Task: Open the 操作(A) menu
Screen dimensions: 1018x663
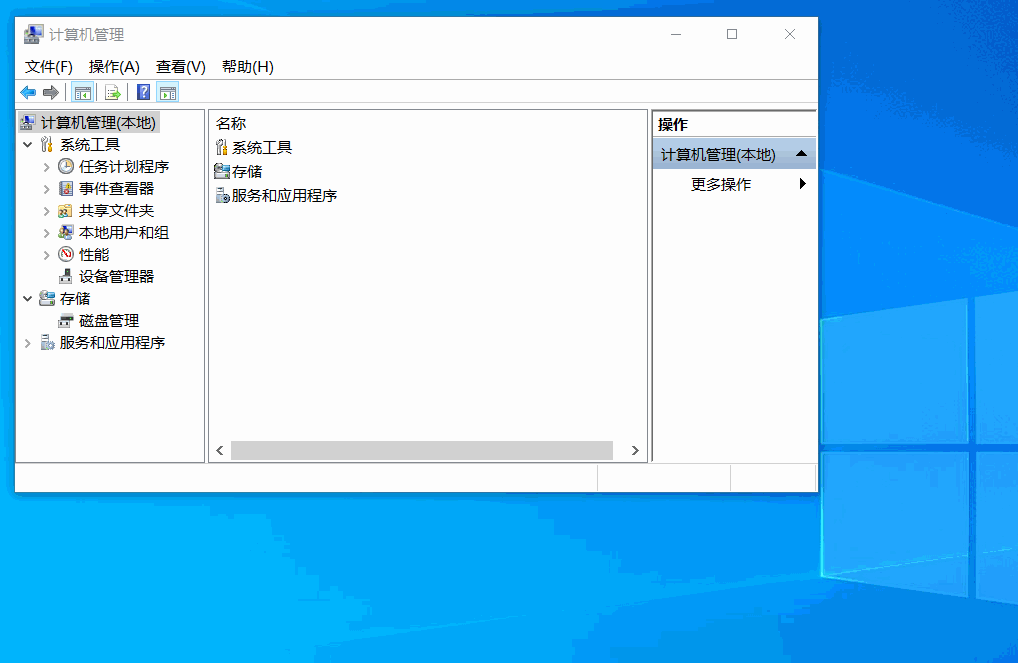Action: coord(114,67)
